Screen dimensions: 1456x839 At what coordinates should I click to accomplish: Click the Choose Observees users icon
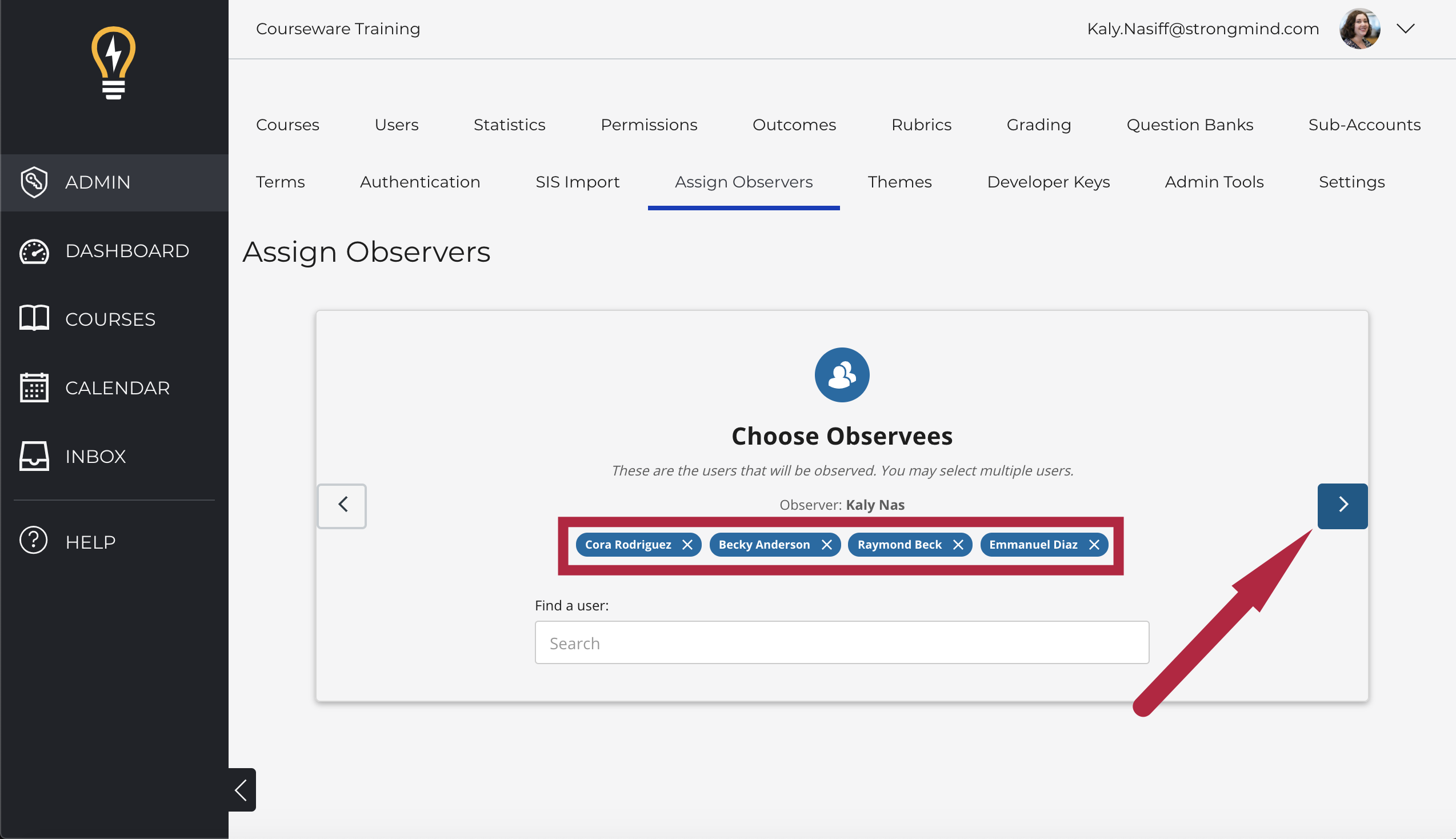842,375
